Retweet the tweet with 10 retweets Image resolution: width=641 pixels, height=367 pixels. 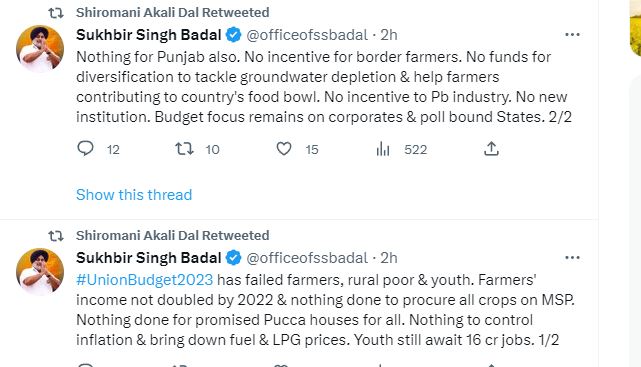click(x=184, y=149)
